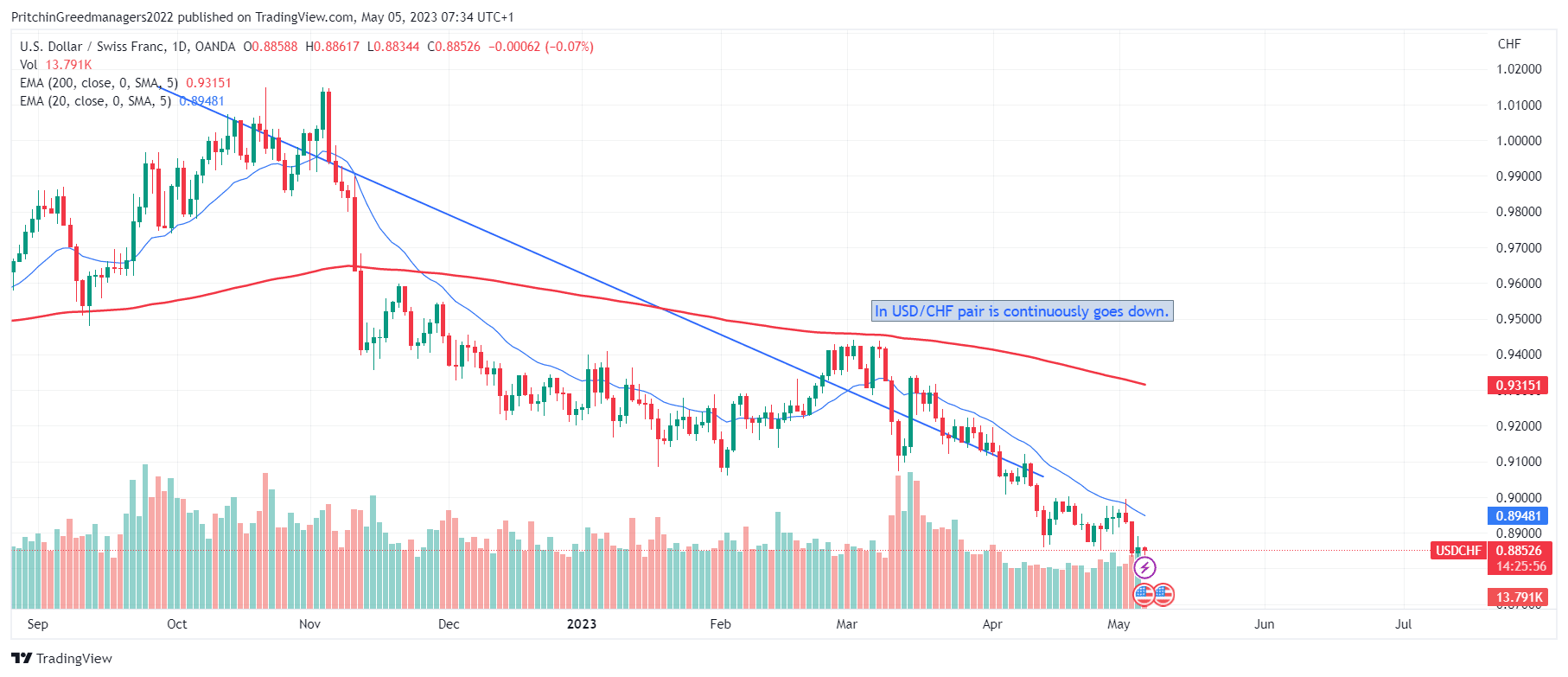The width and height of the screenshot is (1568, 677).
Task: Click the 0.91000 price axis label
Action: click(x=1519, y=462)
